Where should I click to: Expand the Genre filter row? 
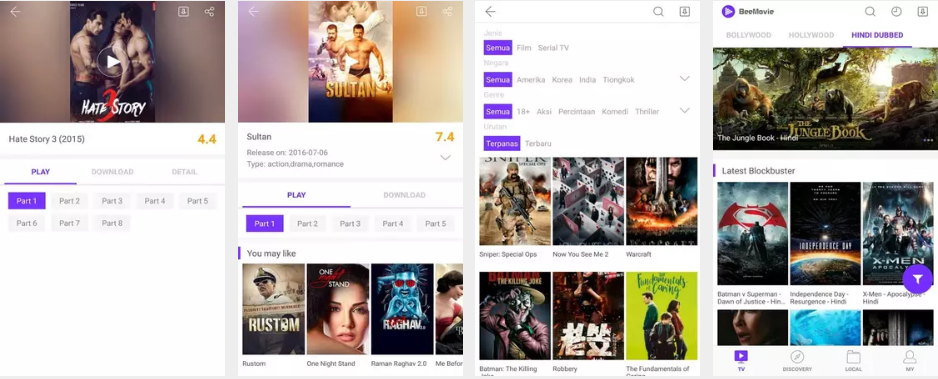685,111
